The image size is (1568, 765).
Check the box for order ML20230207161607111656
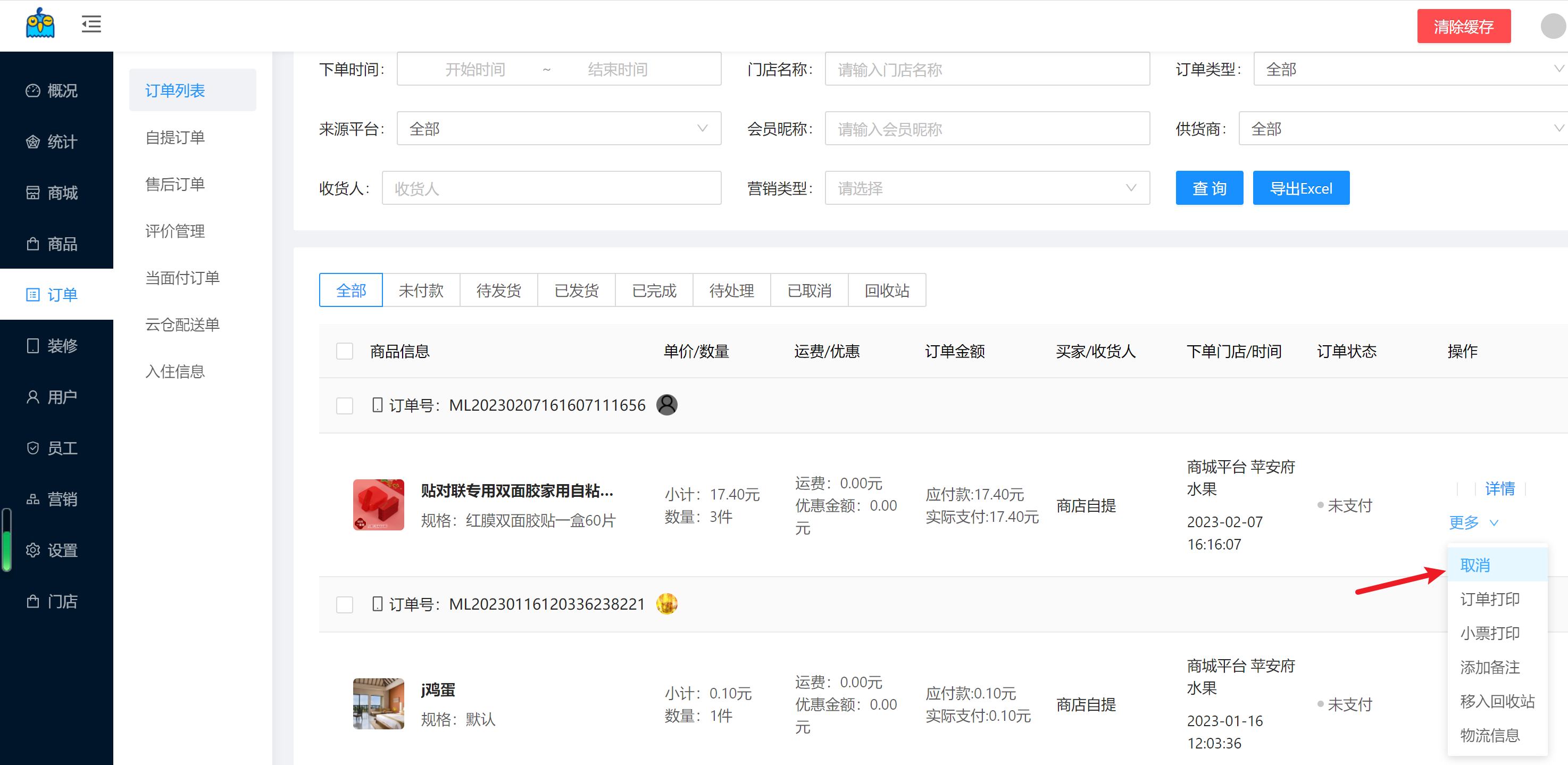(x=345, y=405)
